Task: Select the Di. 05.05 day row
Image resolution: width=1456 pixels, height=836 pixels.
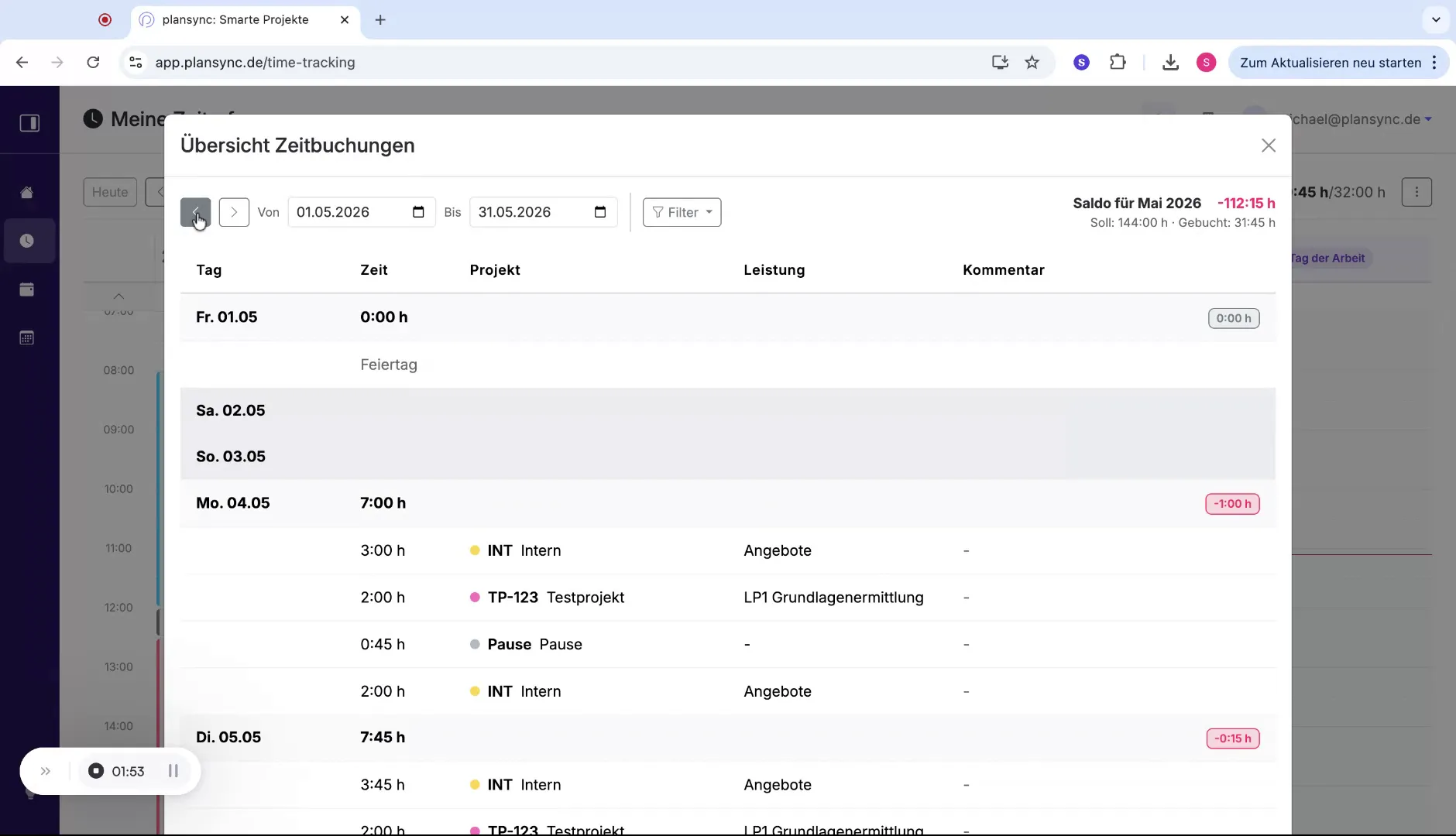Action: coord(728,738)
